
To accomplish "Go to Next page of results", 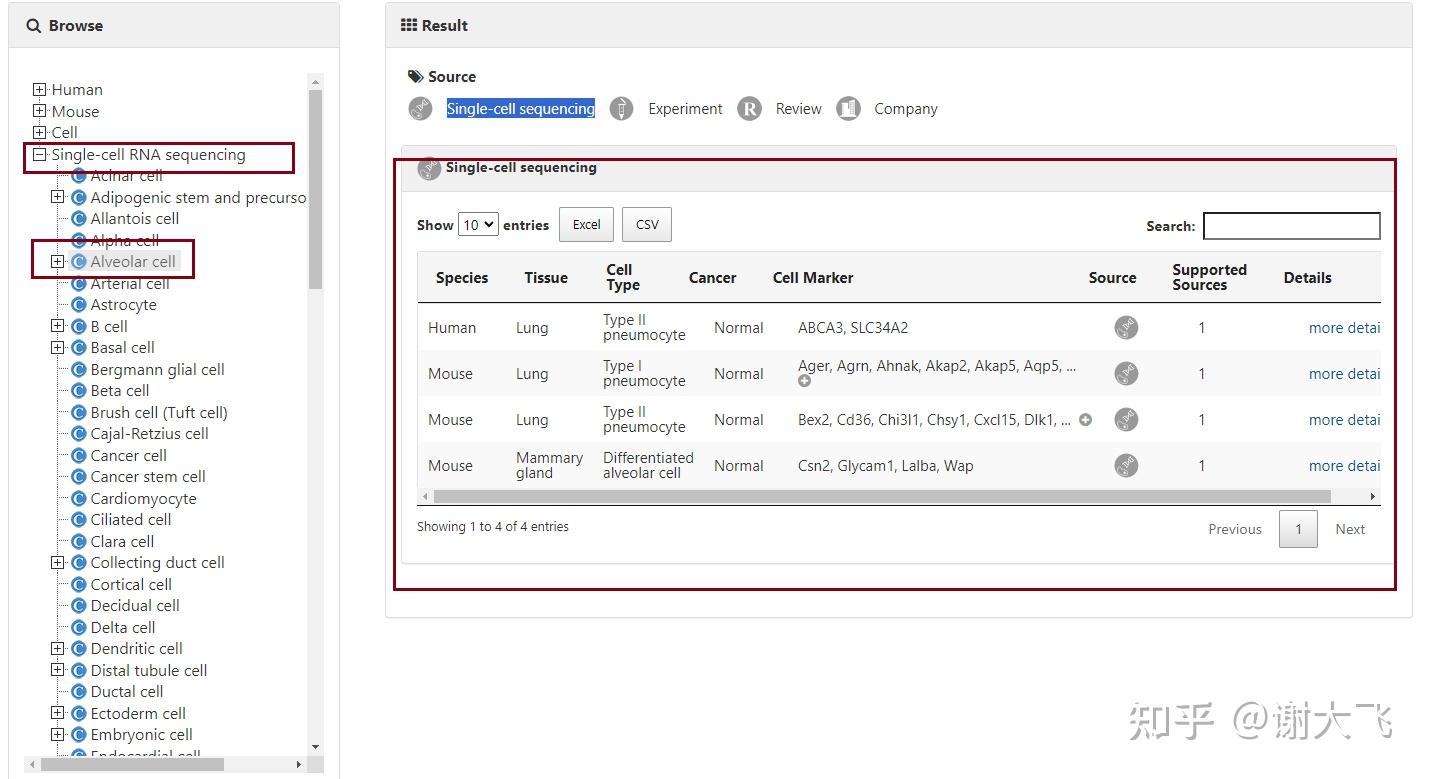I will [1349, 529].
